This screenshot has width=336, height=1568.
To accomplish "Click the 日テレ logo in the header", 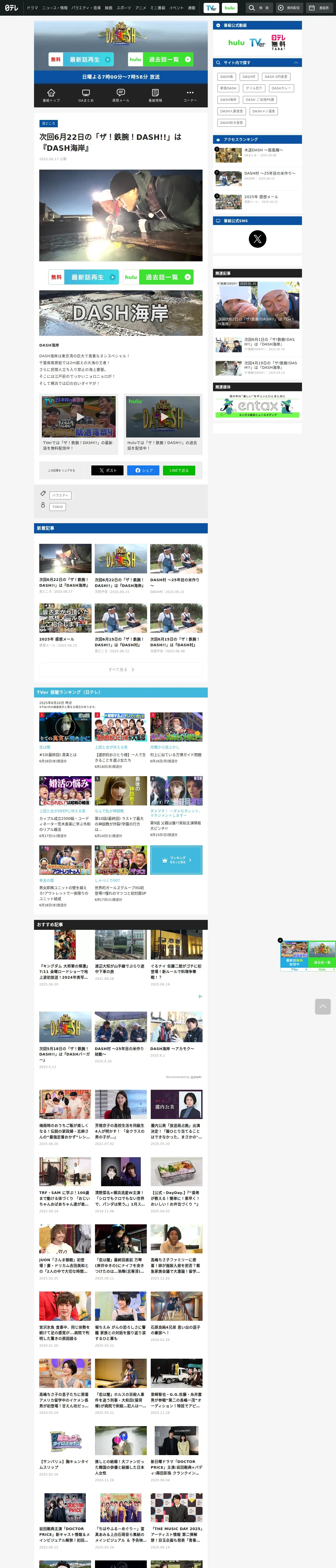I will coord(12,8).
